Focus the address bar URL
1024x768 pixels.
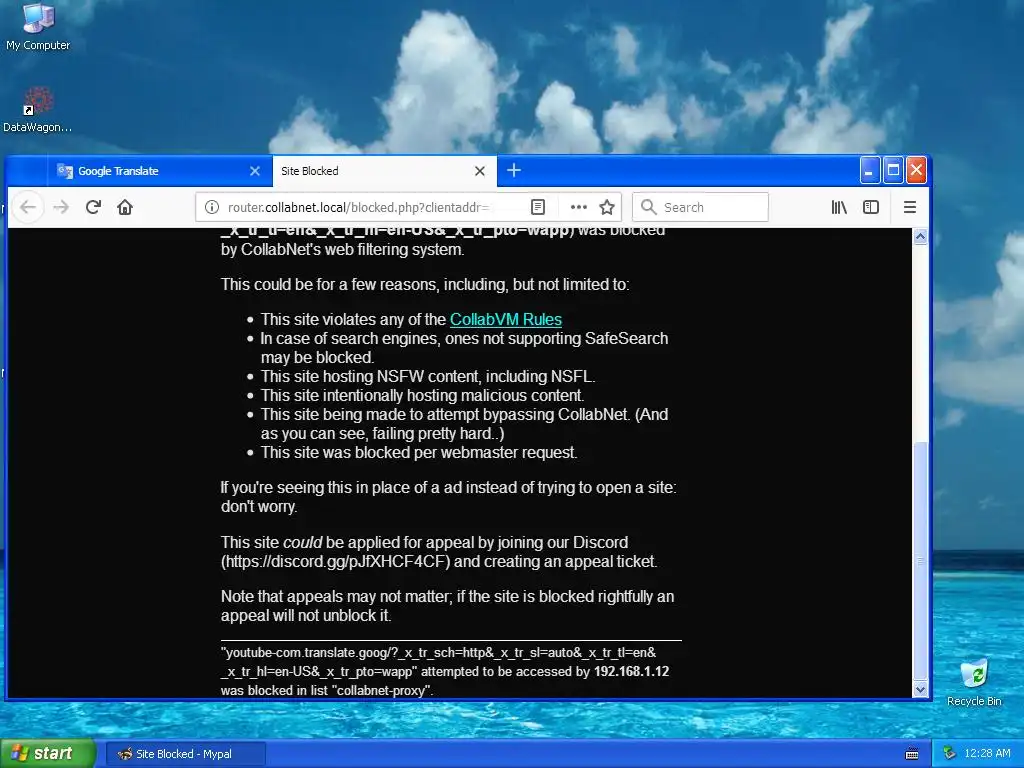click(x=358, y=207)
